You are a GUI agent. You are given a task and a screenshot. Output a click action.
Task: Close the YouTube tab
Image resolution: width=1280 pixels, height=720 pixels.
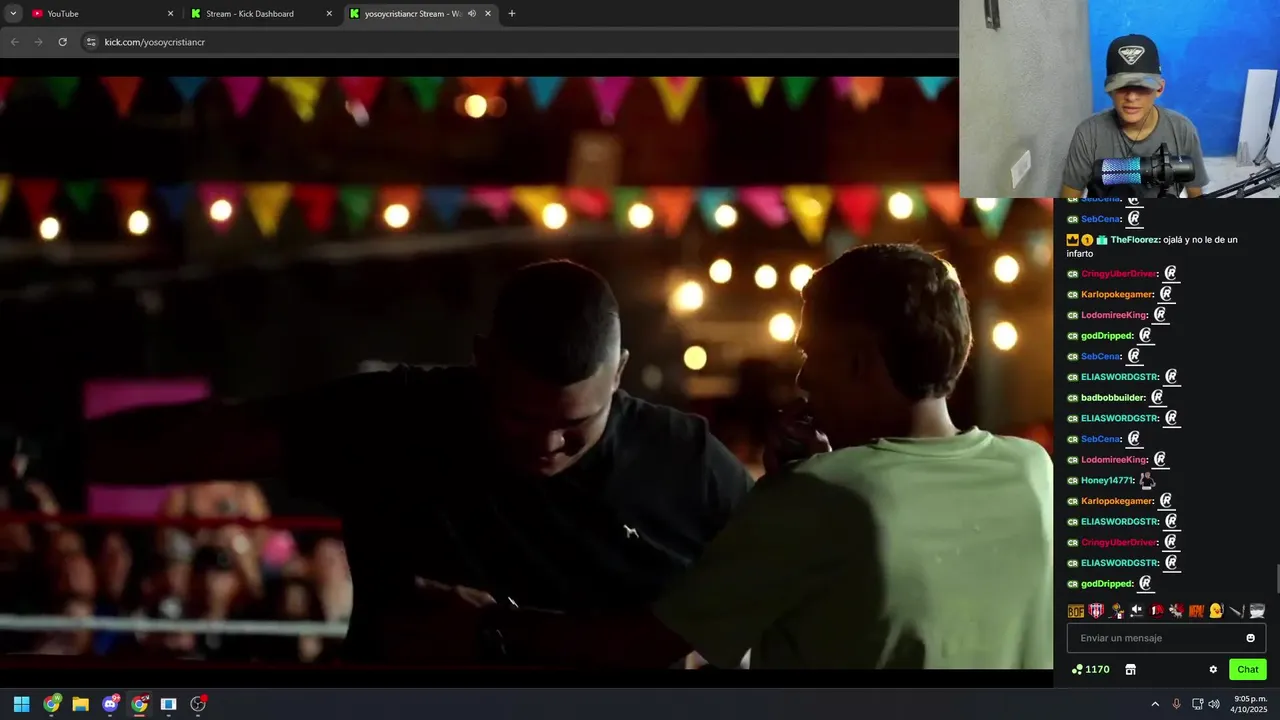point(170,14)
